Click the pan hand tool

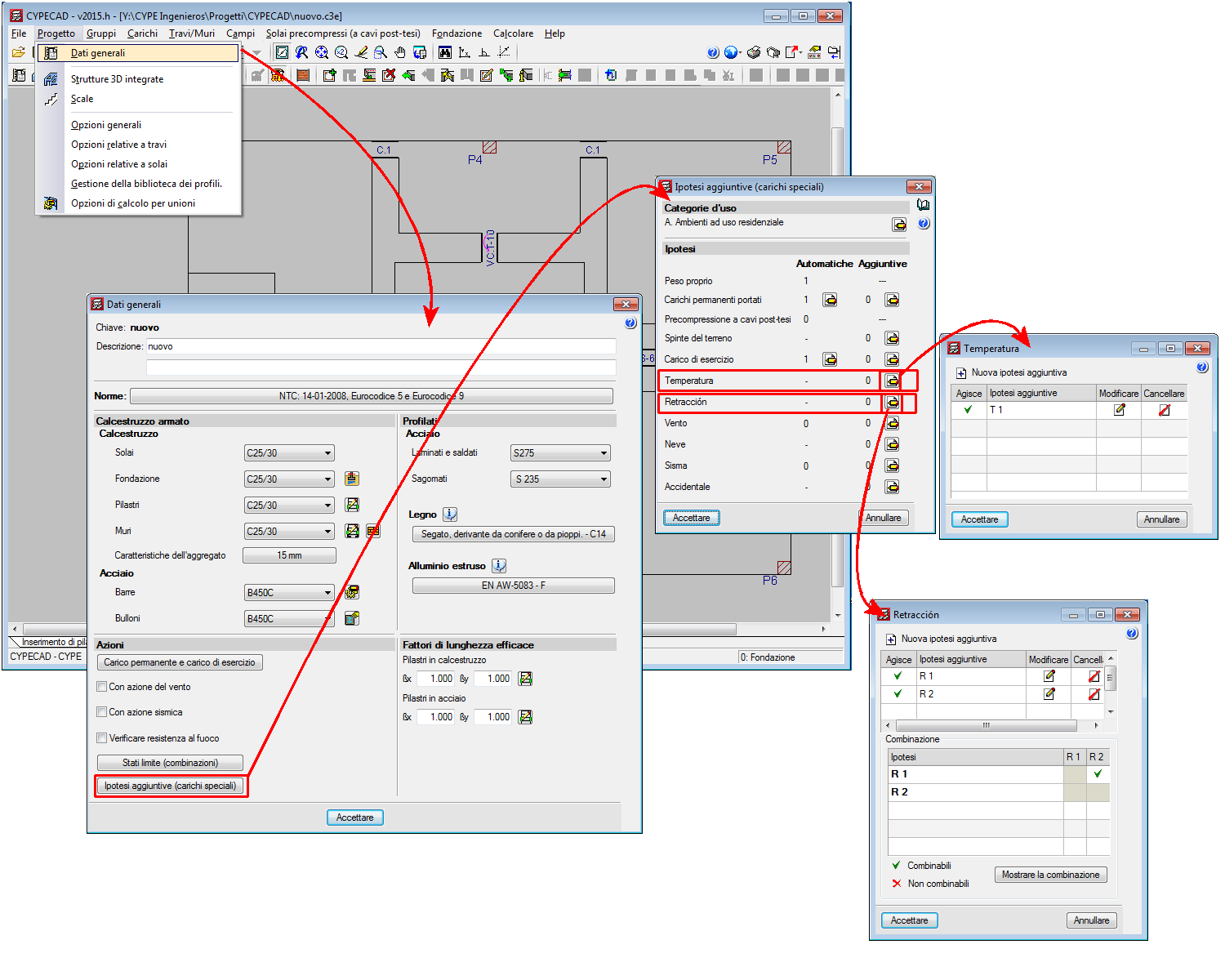[x=400, y=52]
